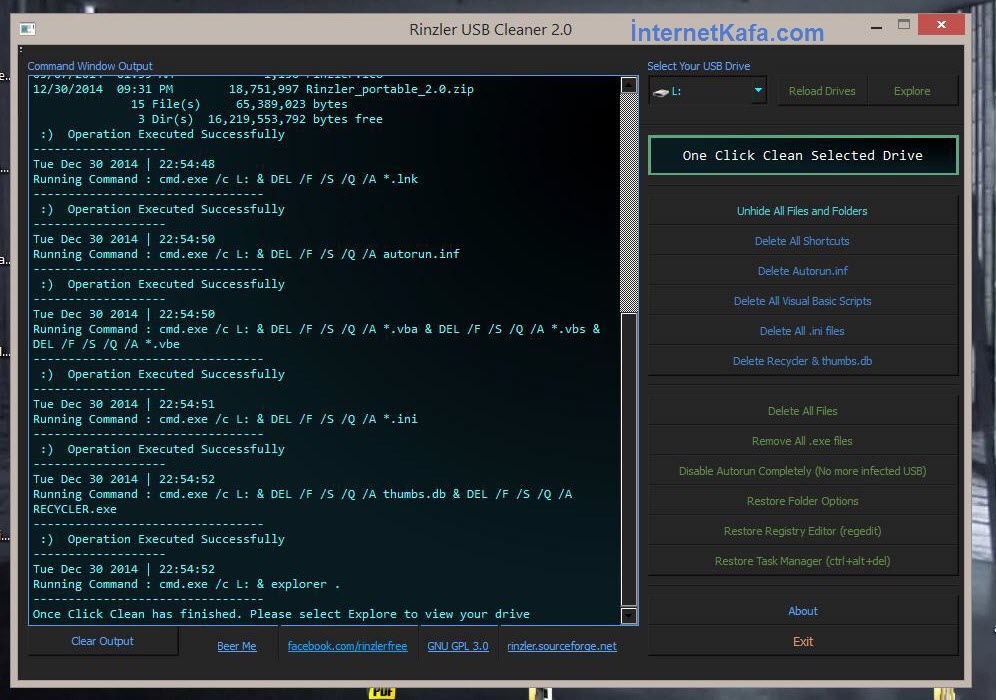The width and height of the screenshot is (996, 700).
Task: Click Disable Autorun Completely button
Action: (802, 471)
